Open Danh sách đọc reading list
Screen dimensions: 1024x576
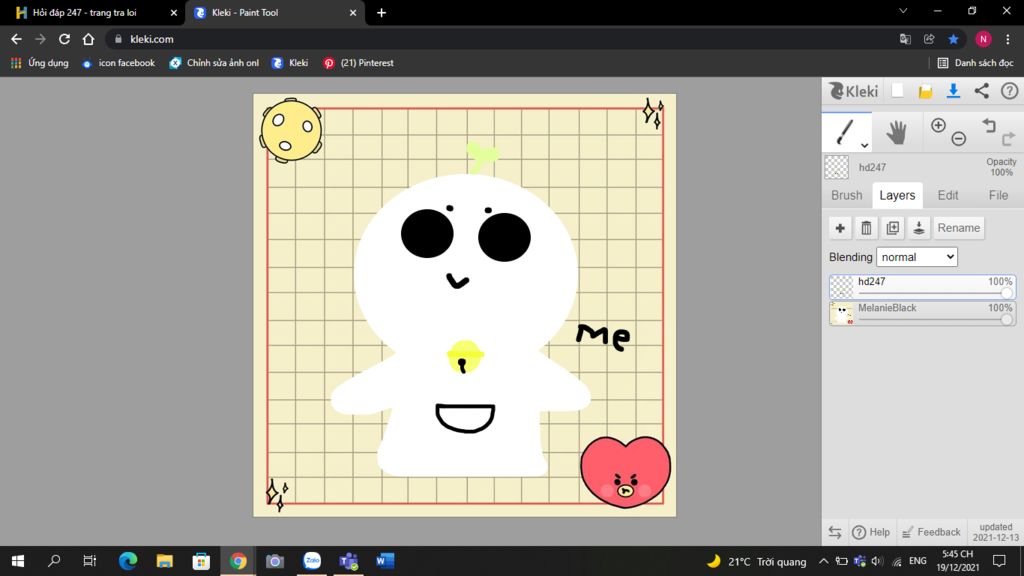[x=976, y=63]
